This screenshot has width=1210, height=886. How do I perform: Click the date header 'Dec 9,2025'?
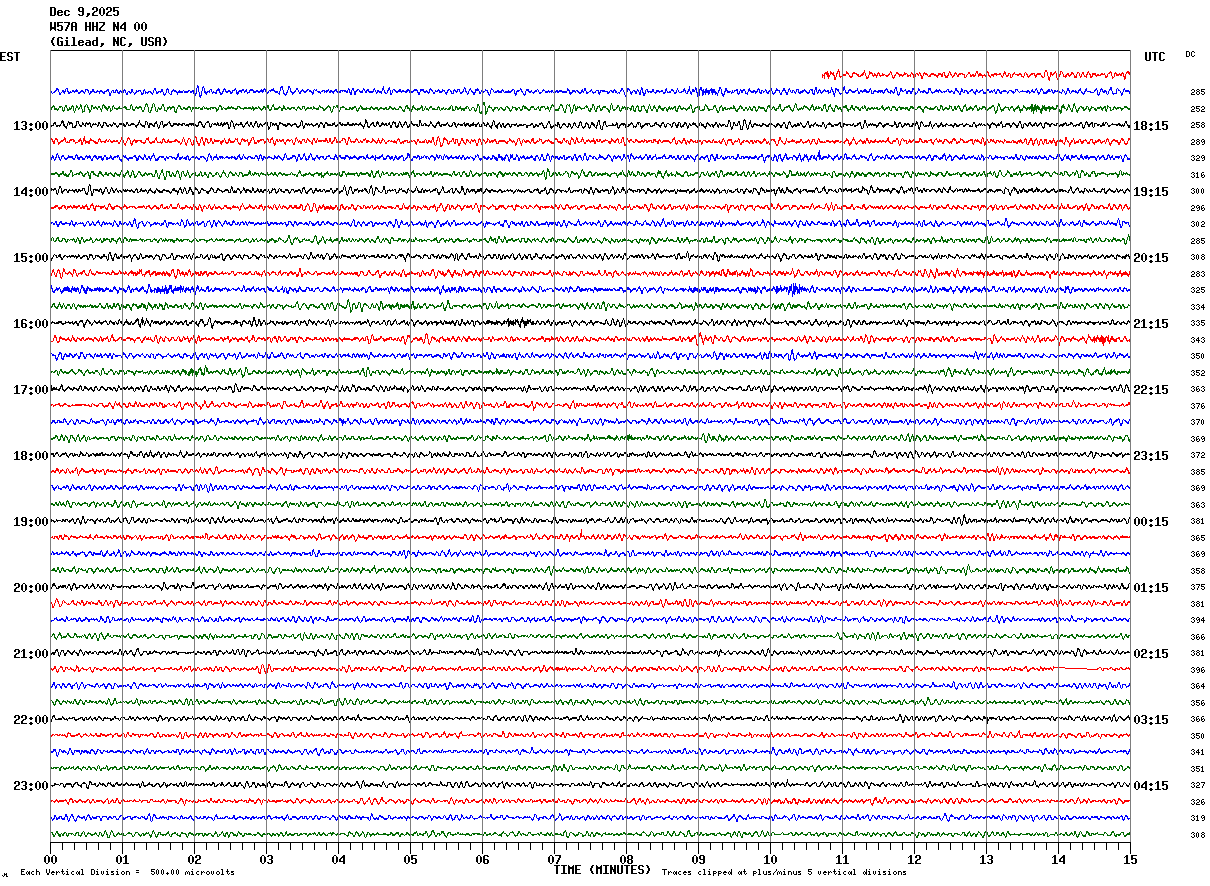(84, 12)
